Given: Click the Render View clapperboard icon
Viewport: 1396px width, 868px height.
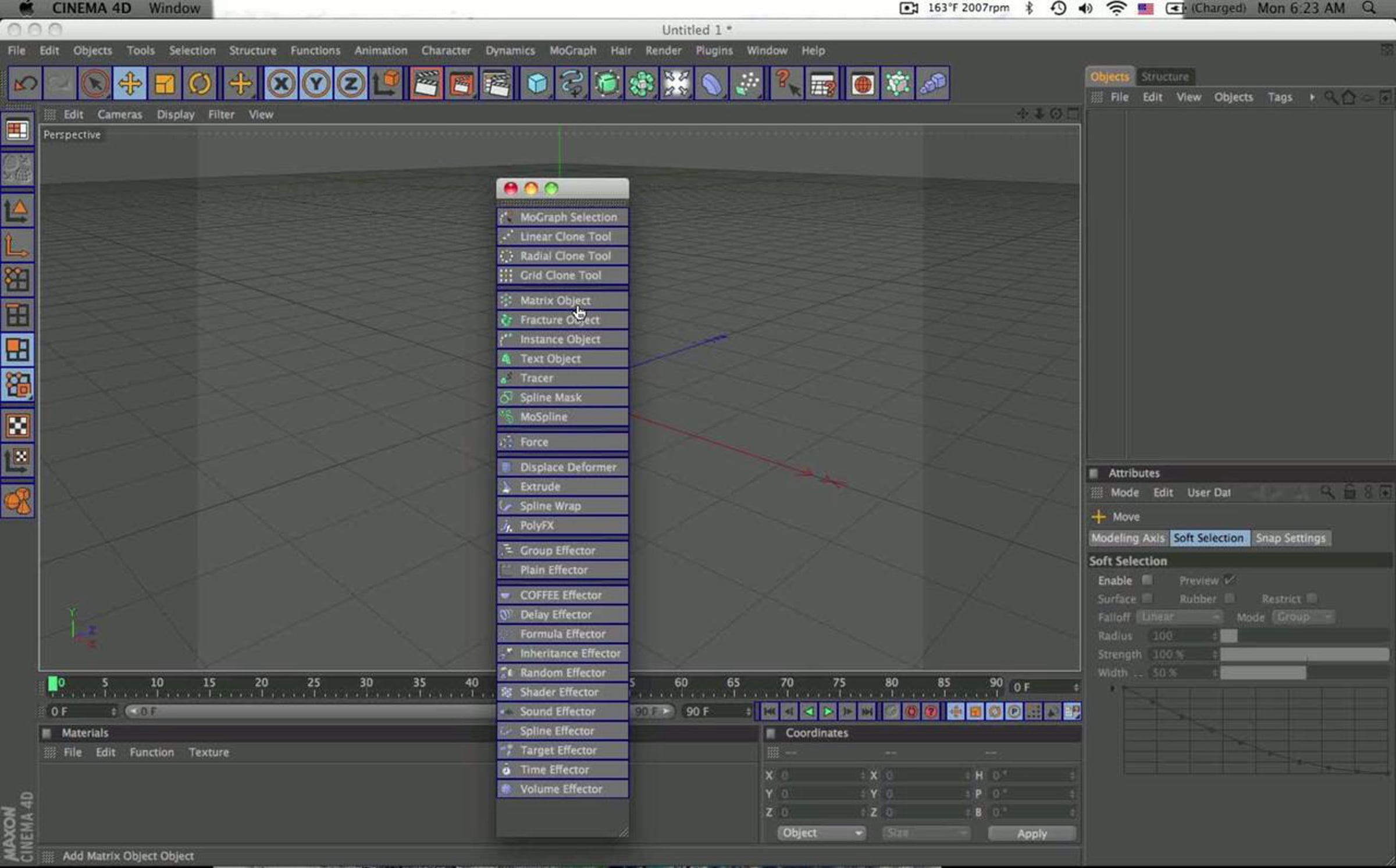Looking at the screenshot, I should [x=425, y=84].
